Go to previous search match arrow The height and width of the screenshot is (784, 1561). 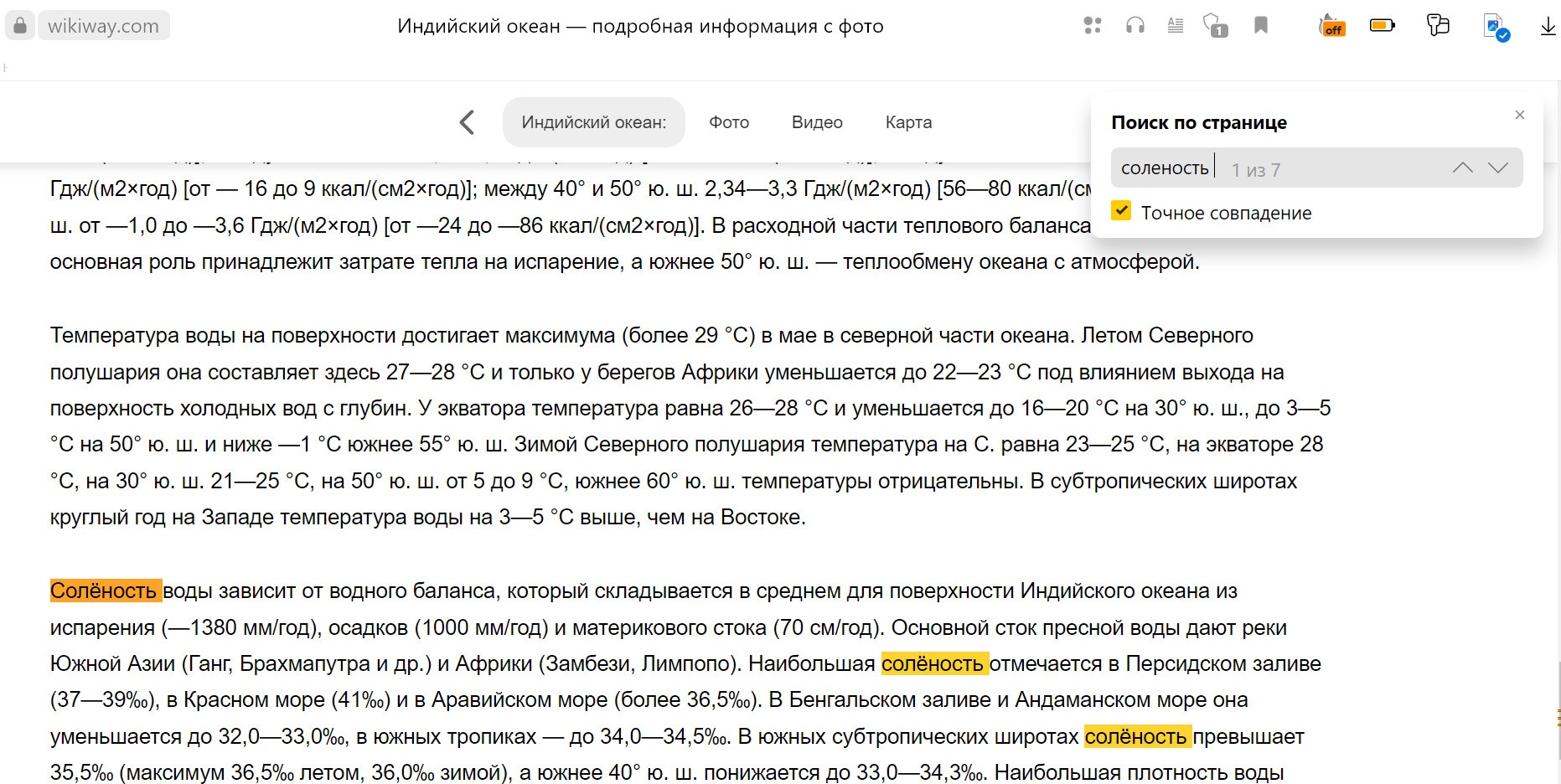pos(1462,168)
